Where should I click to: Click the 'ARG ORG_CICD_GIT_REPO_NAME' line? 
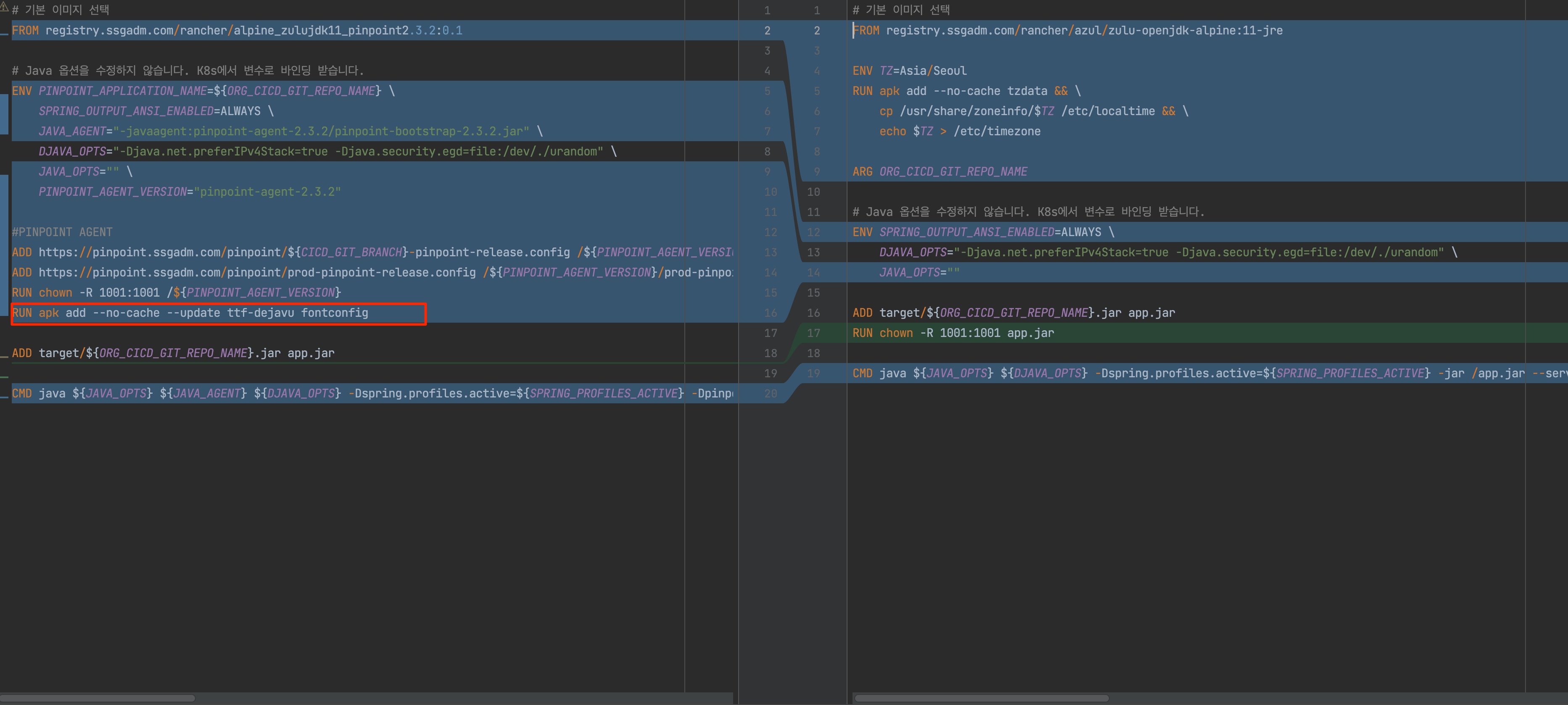pyautogui.click(x=939, y=171)
